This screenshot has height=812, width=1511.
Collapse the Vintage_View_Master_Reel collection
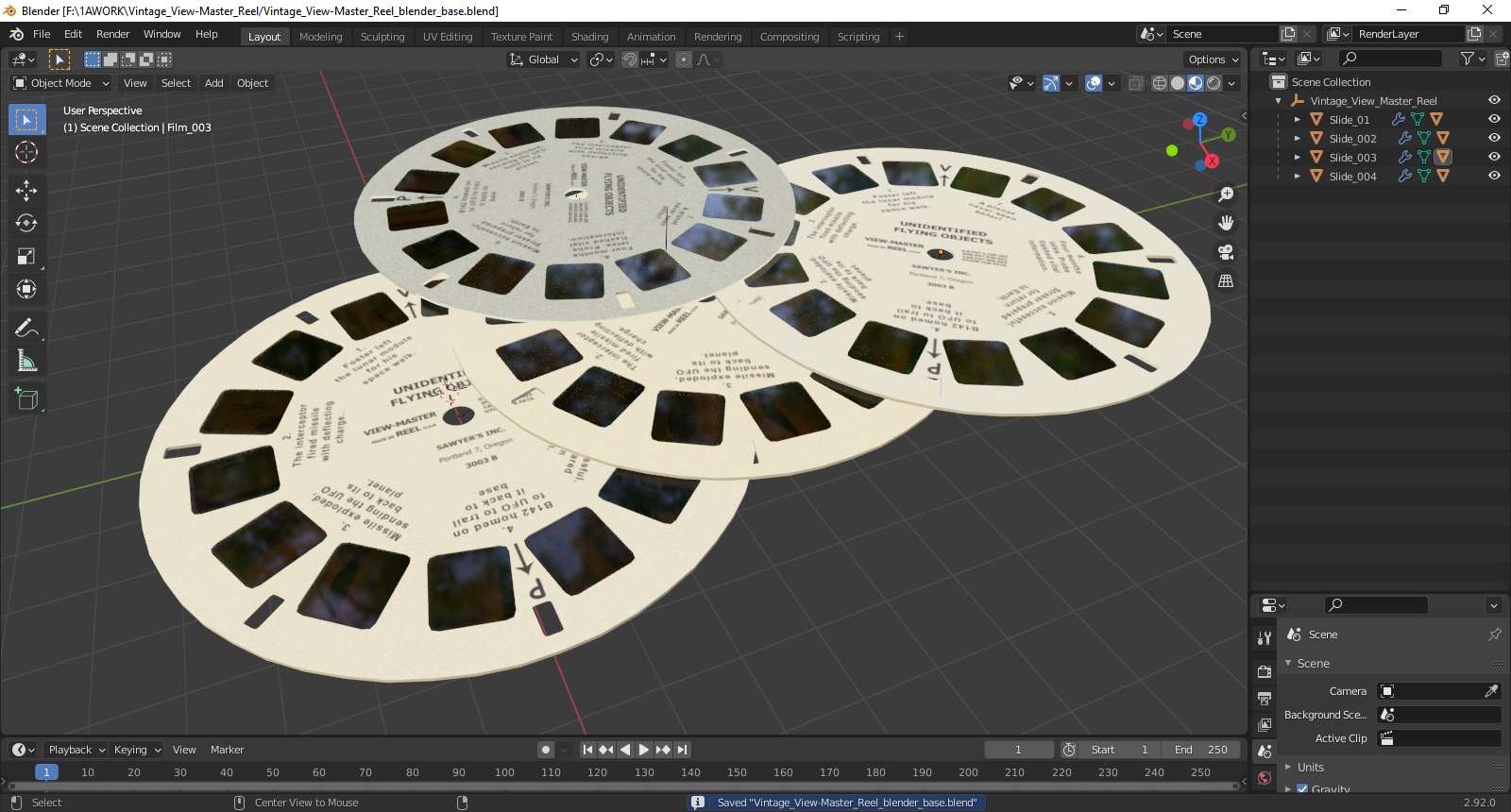coord(1279,100)
